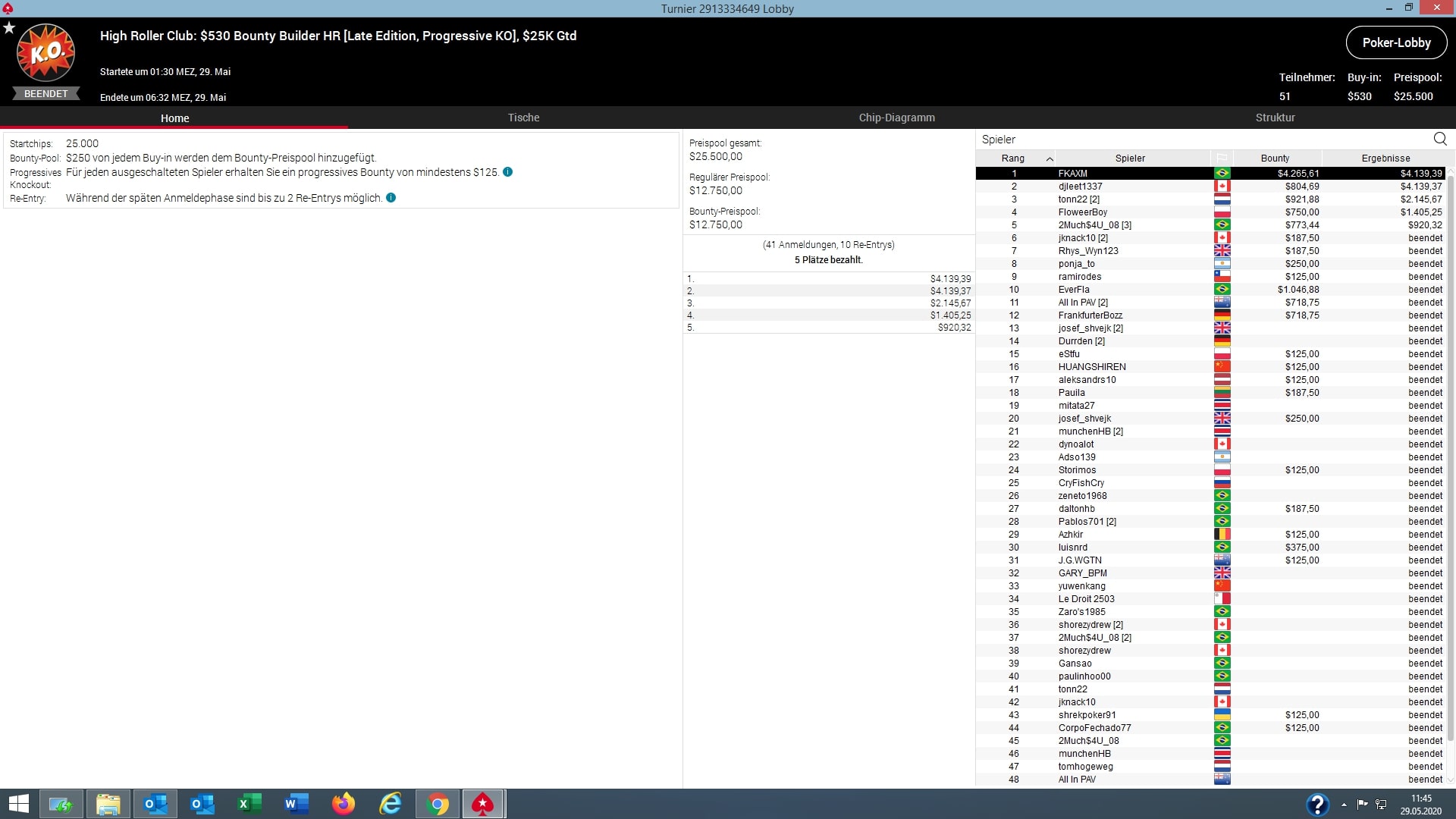1456x819 pixels.
Task: Sort the list by Bounty column
Action: coord(1275,158)
